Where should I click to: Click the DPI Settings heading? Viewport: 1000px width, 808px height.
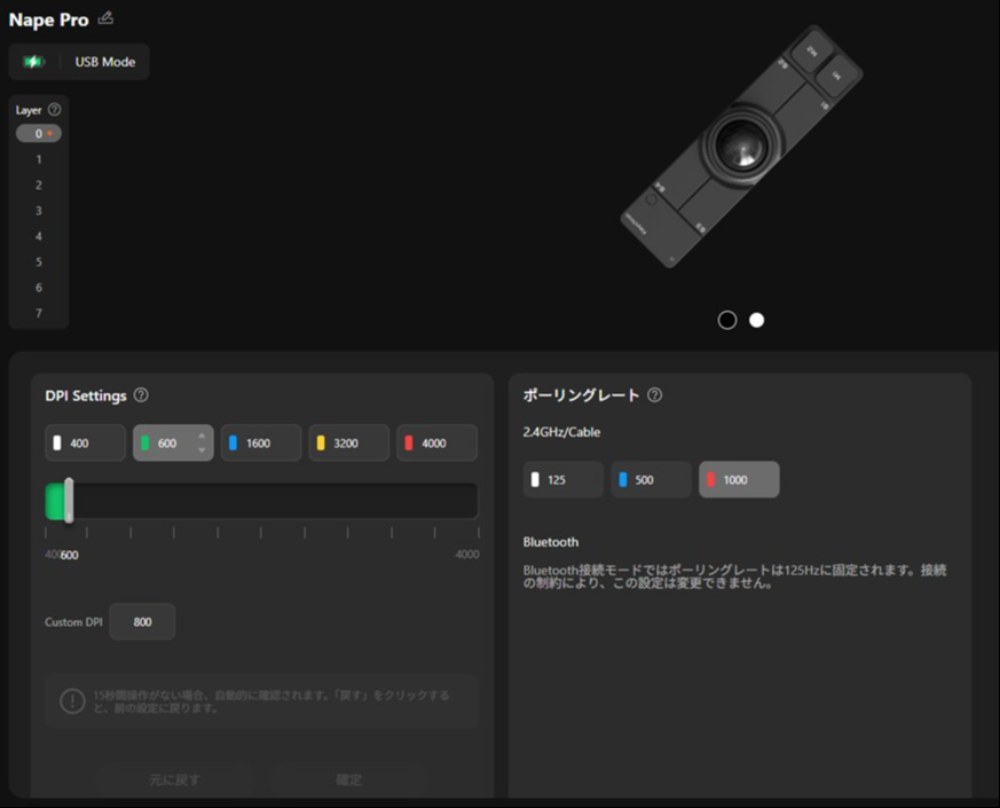tap(85, 395)
